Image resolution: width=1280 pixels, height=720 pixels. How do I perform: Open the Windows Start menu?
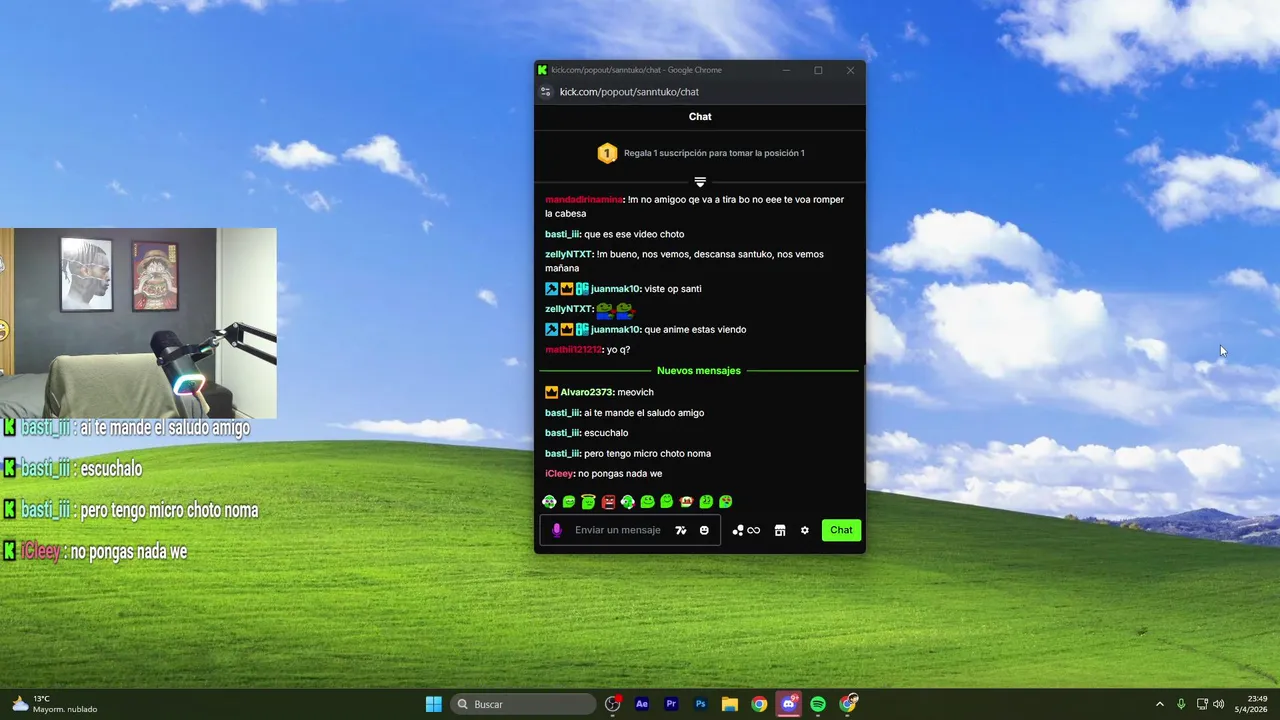click(433, 704)
